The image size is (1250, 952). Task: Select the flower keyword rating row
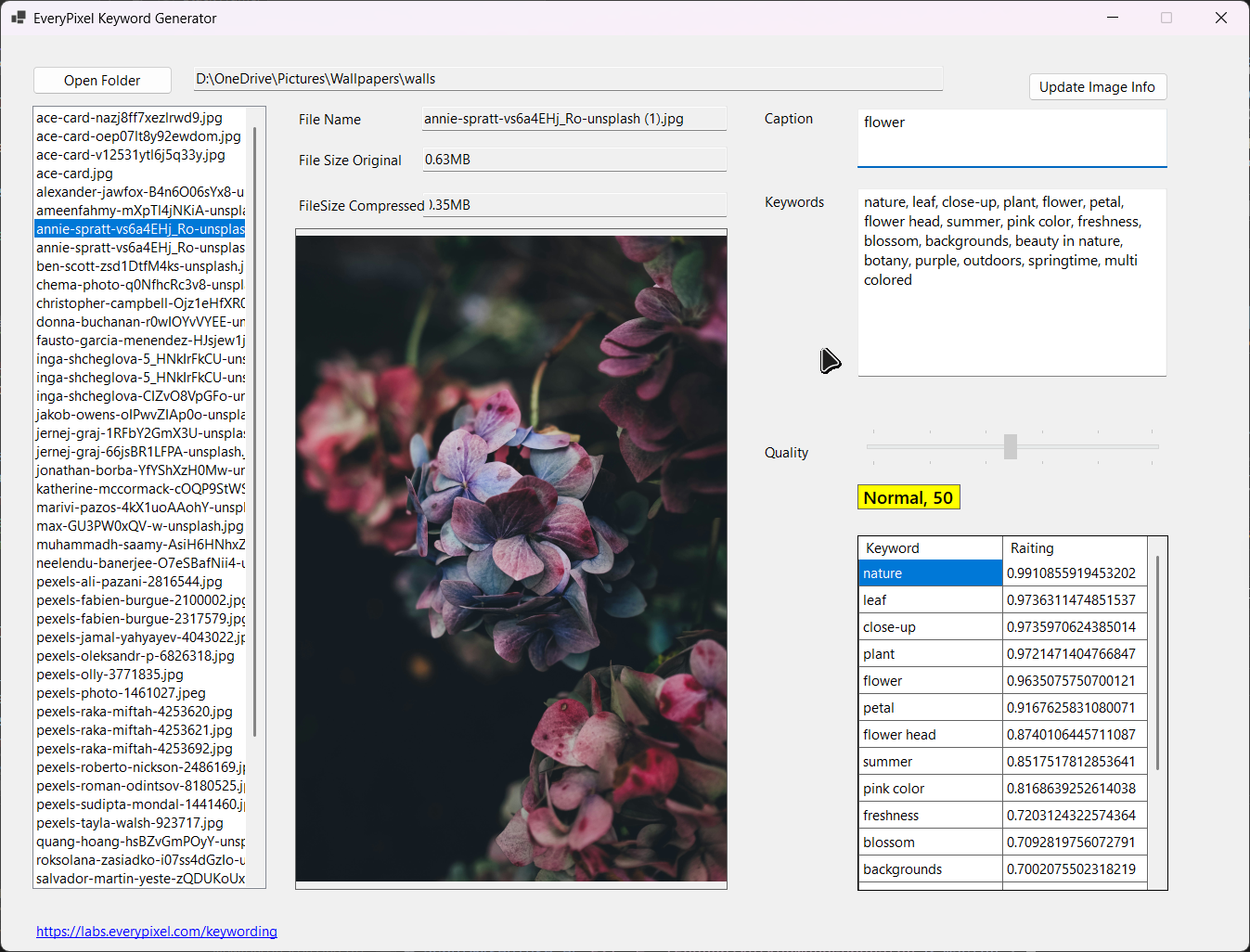[929, 680]
